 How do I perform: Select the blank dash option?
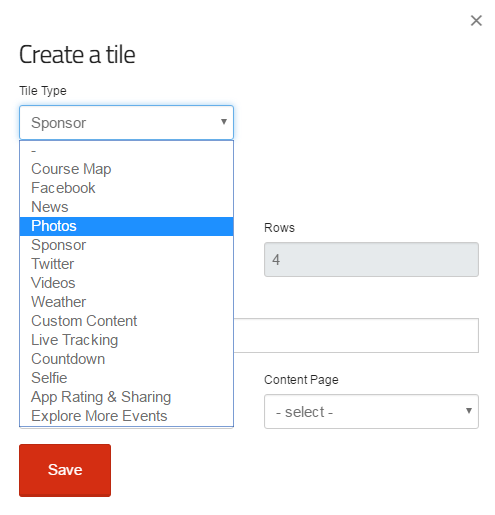point(126,151)
